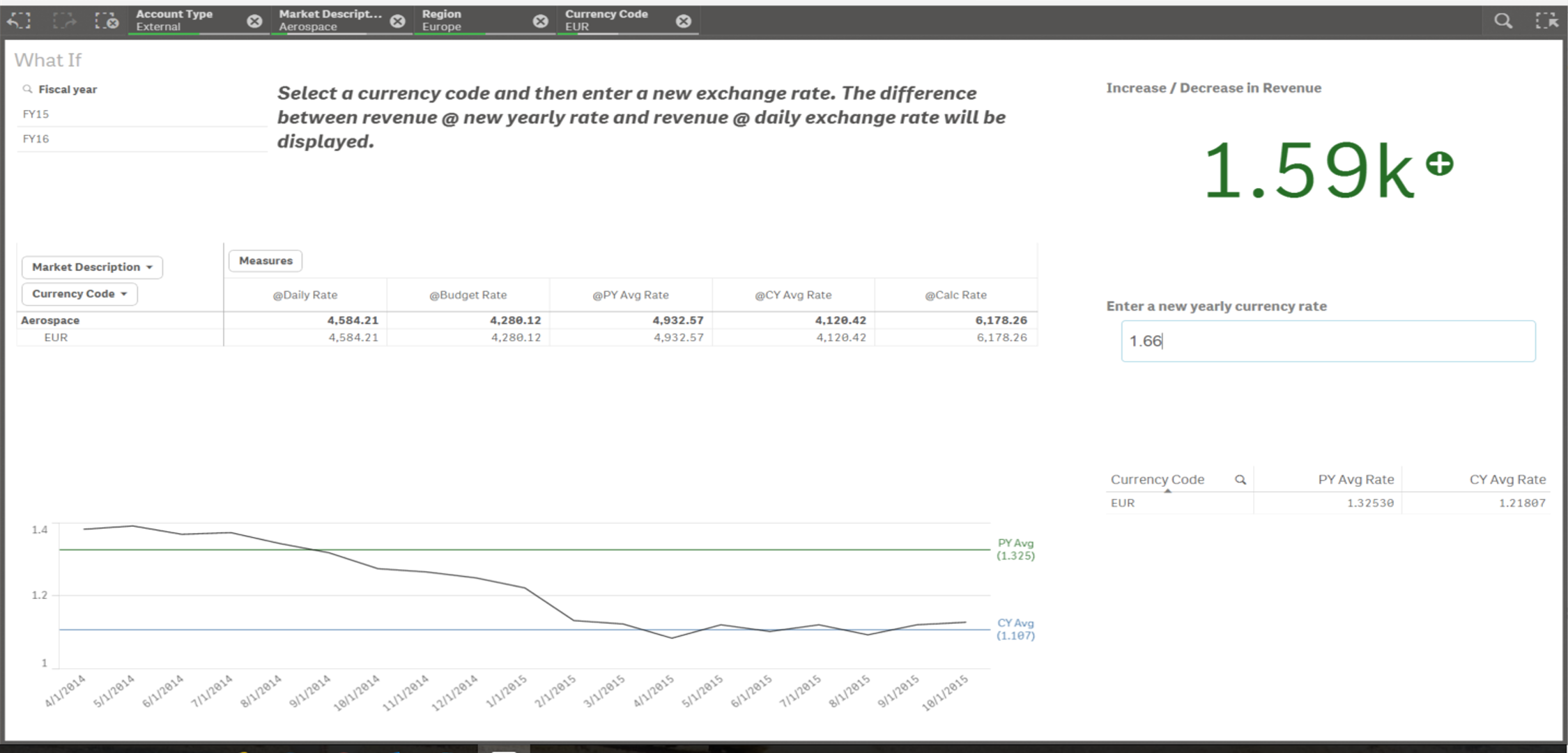The image size is (1568, 753).
Task: Click the @CY Avg Rate column header
Action: (x=793, y=295)
